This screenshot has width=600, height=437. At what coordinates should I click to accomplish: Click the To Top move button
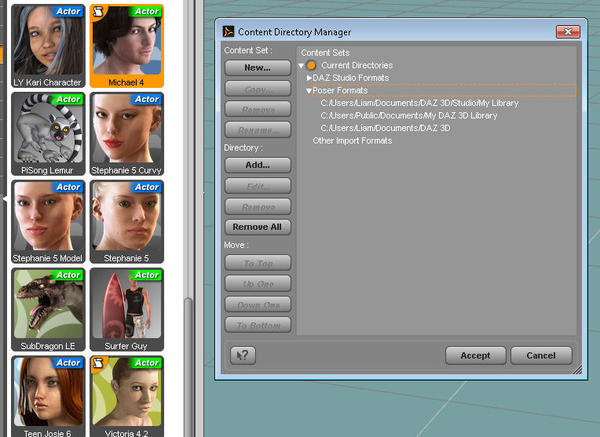[x=258, y=263]
